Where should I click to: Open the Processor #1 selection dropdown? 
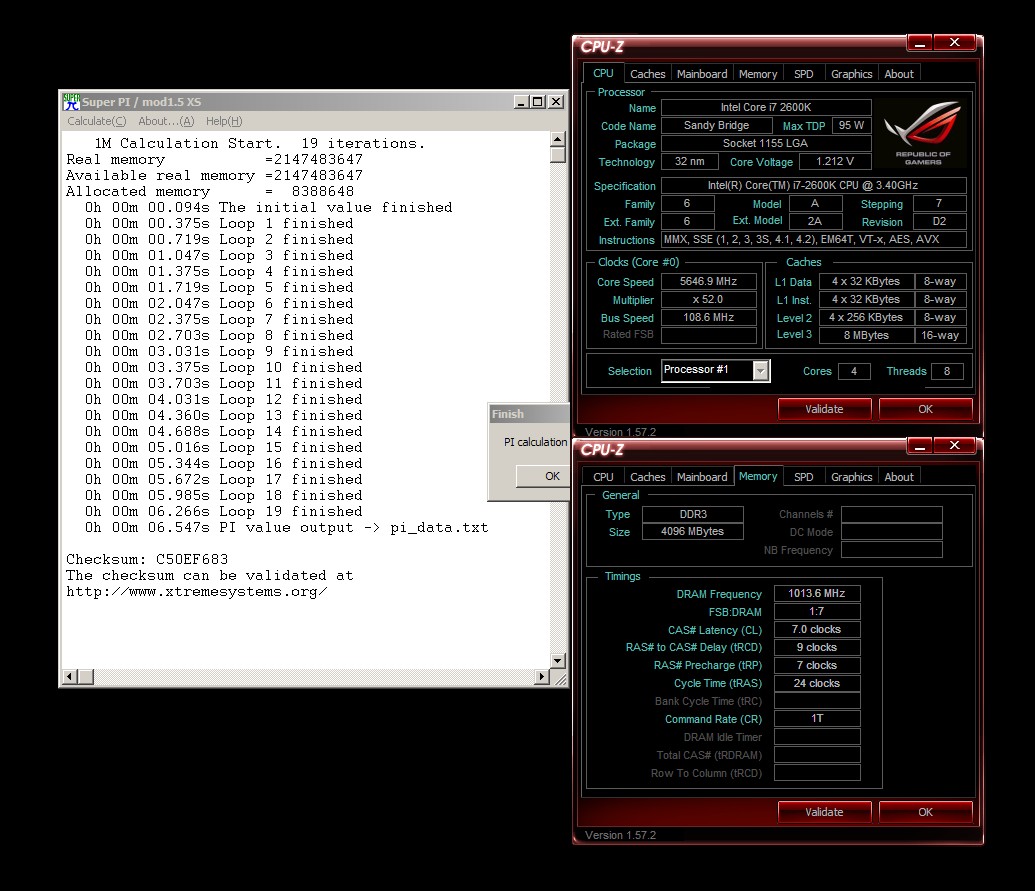(761, 371)
